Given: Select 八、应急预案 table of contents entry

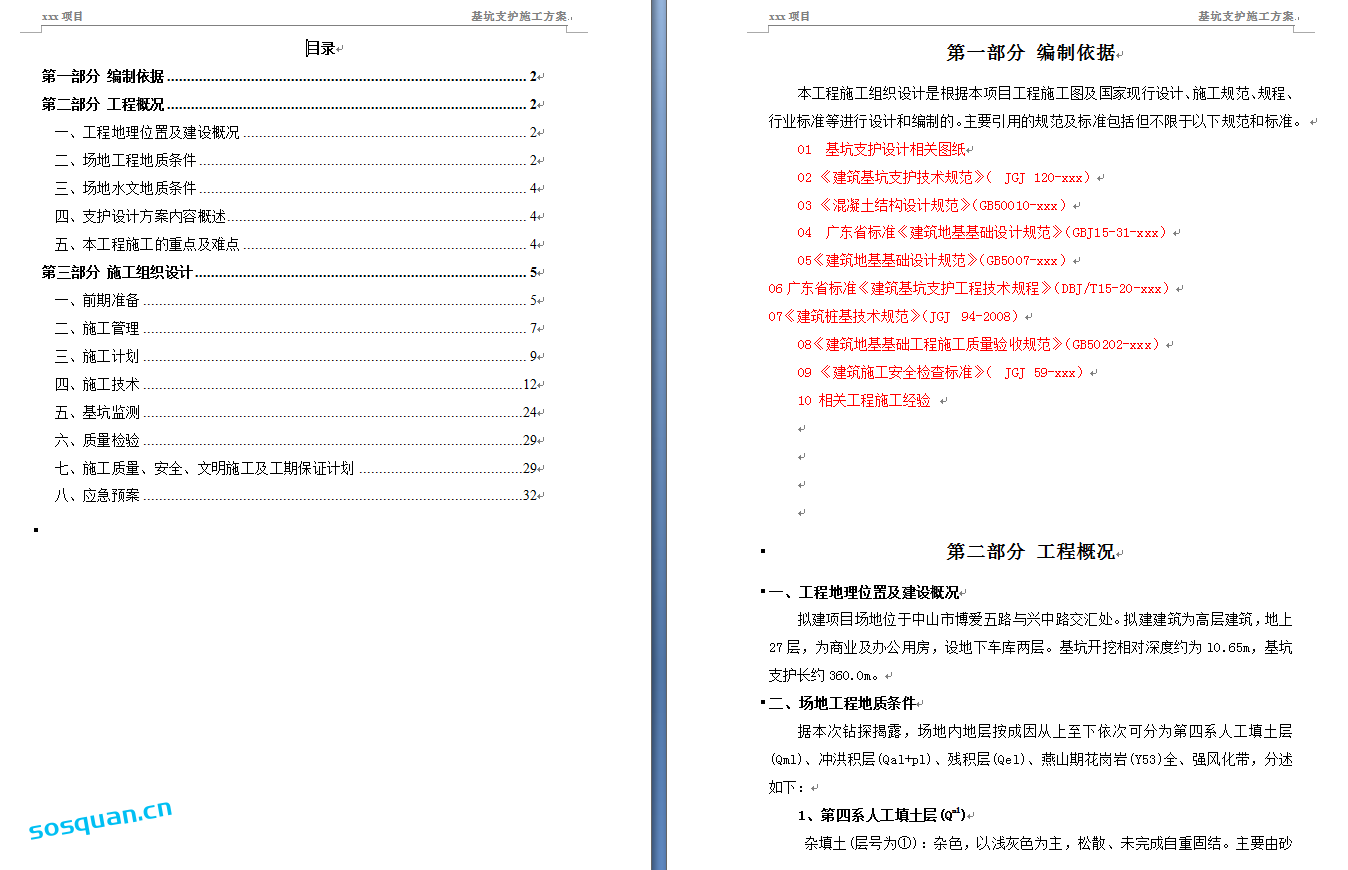Looking at the screenshot, I should click(97, 495).
